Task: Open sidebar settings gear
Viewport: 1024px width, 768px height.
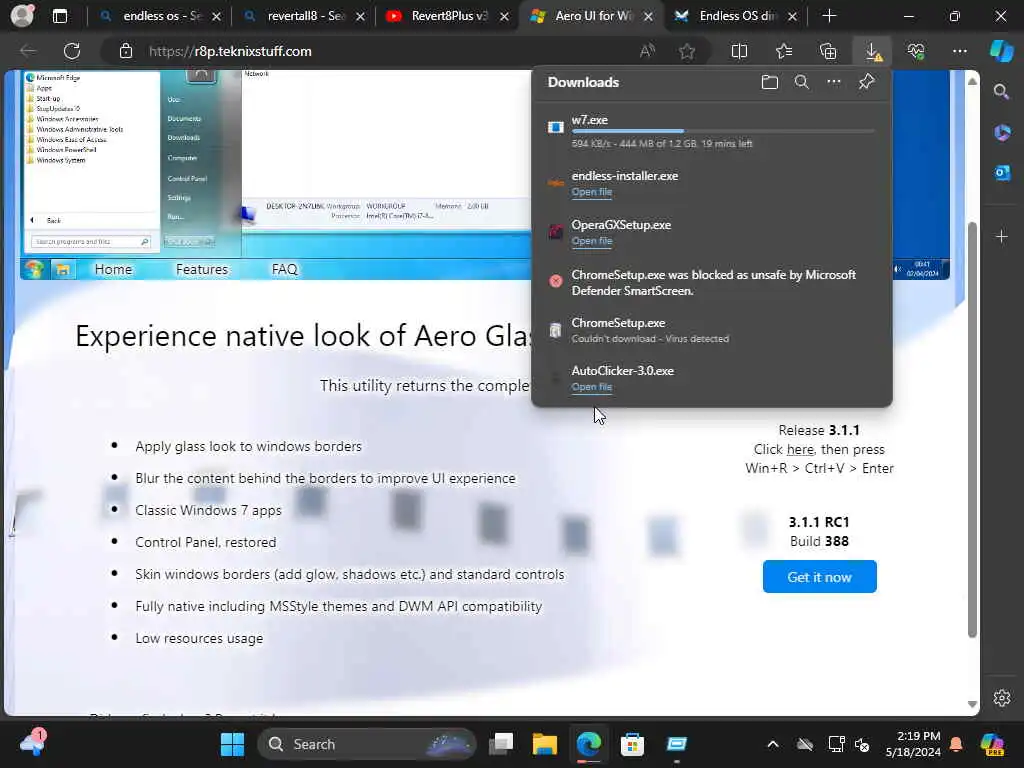Action: (1002, 697)
